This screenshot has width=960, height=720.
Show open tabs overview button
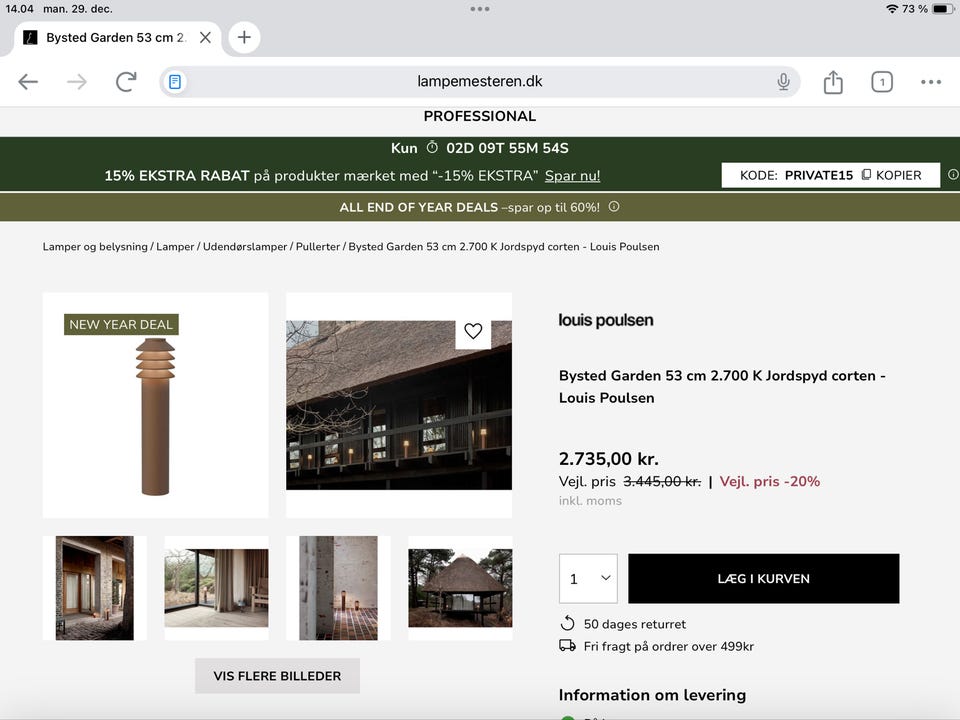pos(882,81)
